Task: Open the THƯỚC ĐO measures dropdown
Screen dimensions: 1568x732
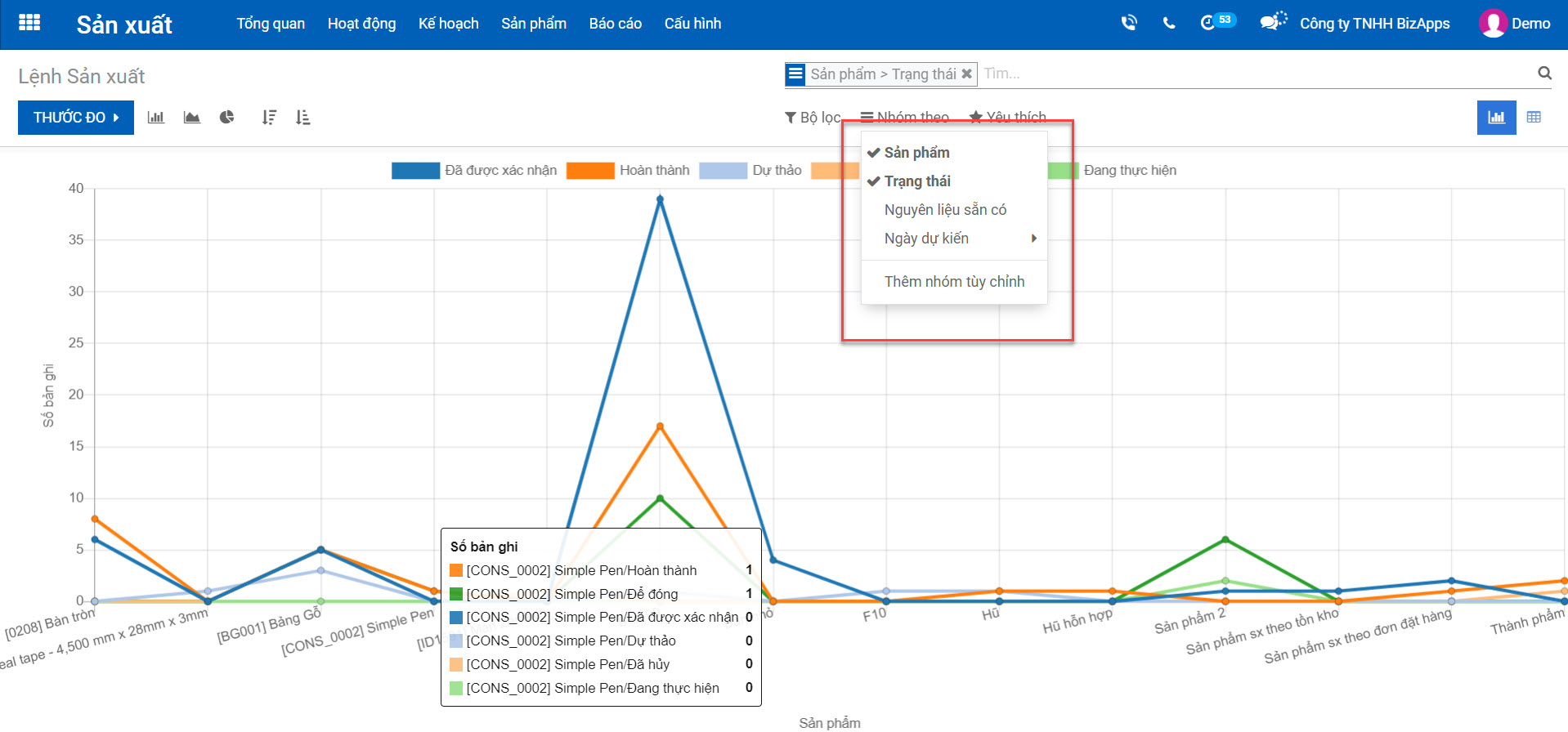Action: [x=76, y=118]
